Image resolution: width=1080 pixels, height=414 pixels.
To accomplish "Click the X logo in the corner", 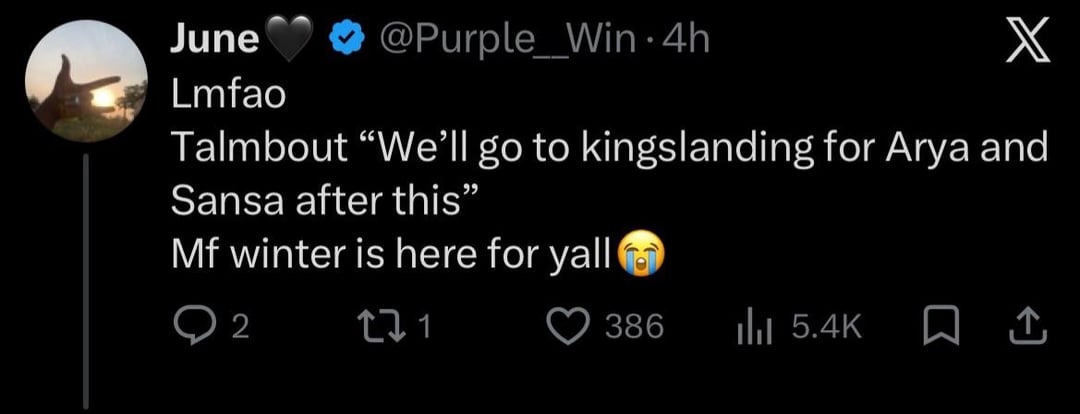I will tap(1027, 41).
